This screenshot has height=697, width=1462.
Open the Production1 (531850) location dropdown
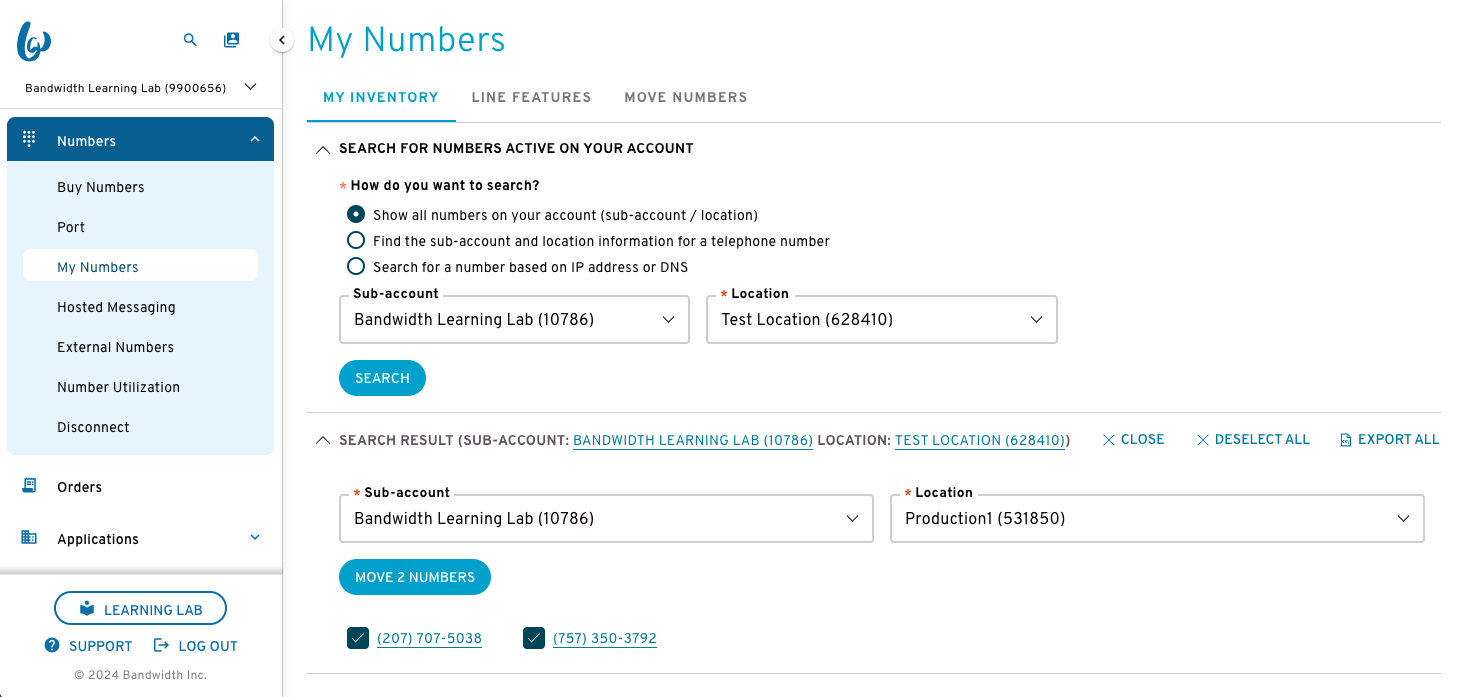pyautogui.click(x=1157, y=519)
